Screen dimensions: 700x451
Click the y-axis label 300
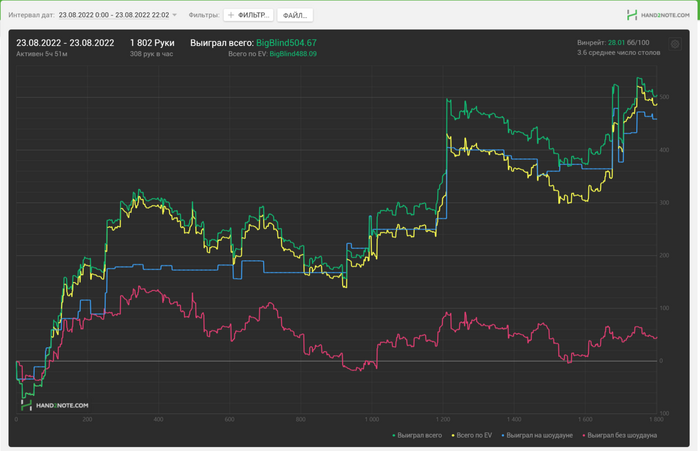tap(664, 203)
